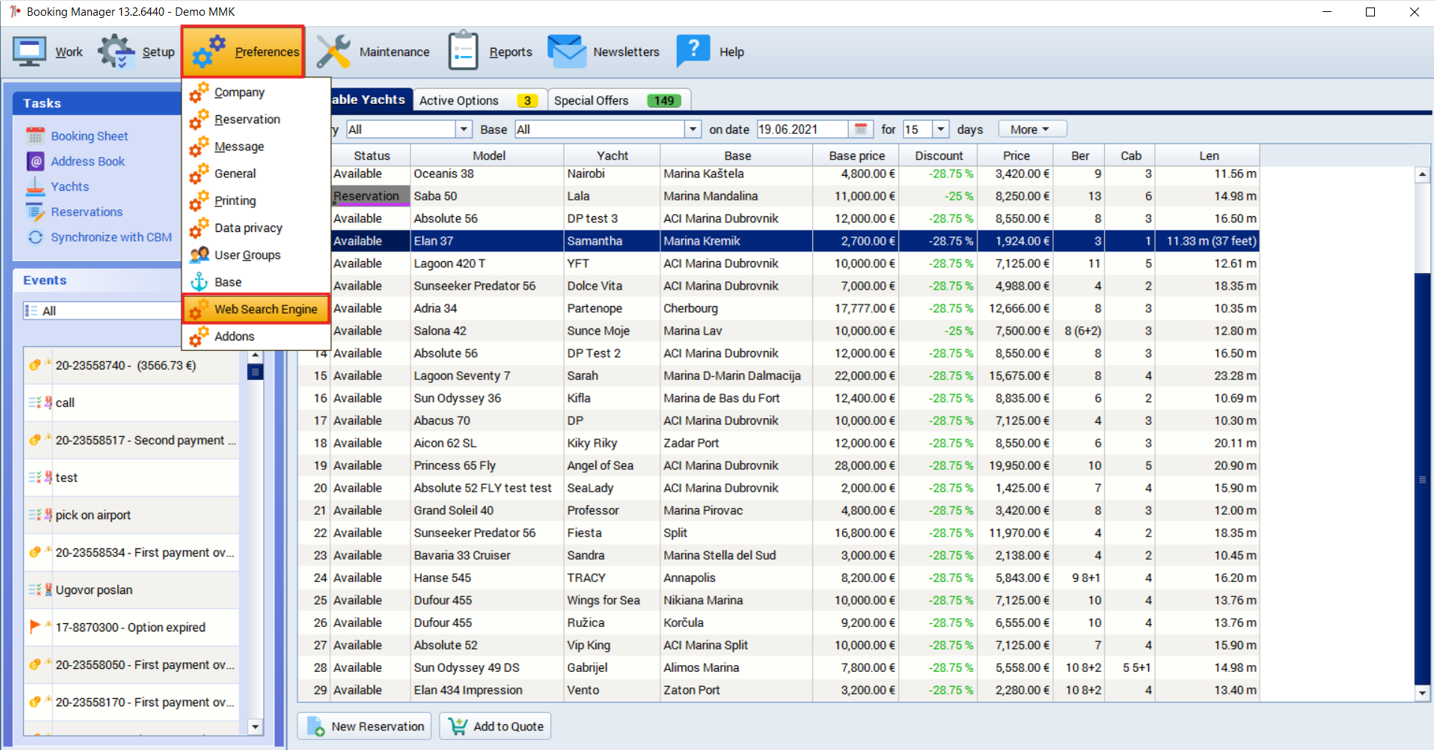Click the Sun Odyssey 49 DS model cell

[x=488, y=668]
